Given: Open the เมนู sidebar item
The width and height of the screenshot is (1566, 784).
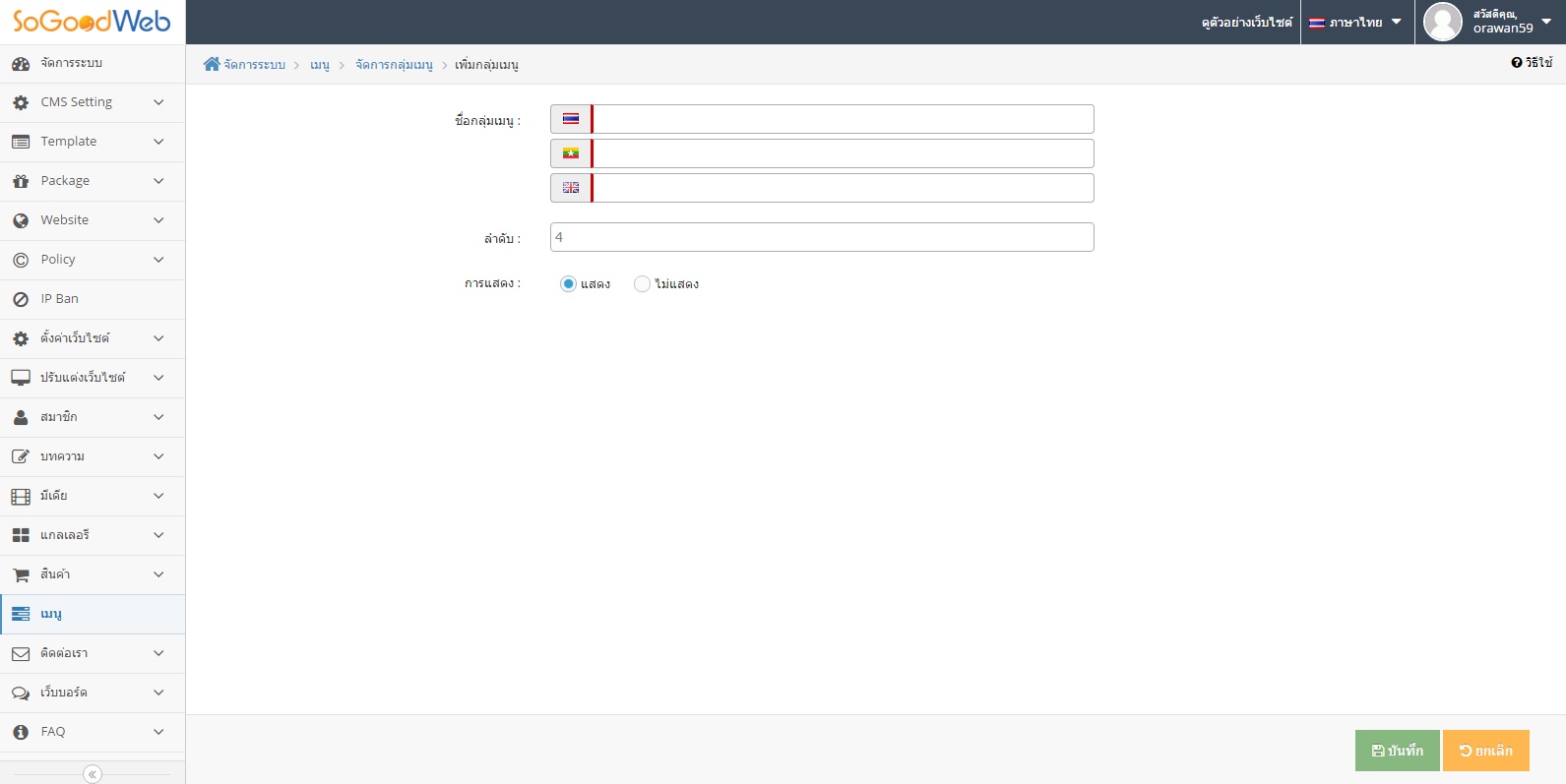Looking at the screenshot, I should pos(93,614).
